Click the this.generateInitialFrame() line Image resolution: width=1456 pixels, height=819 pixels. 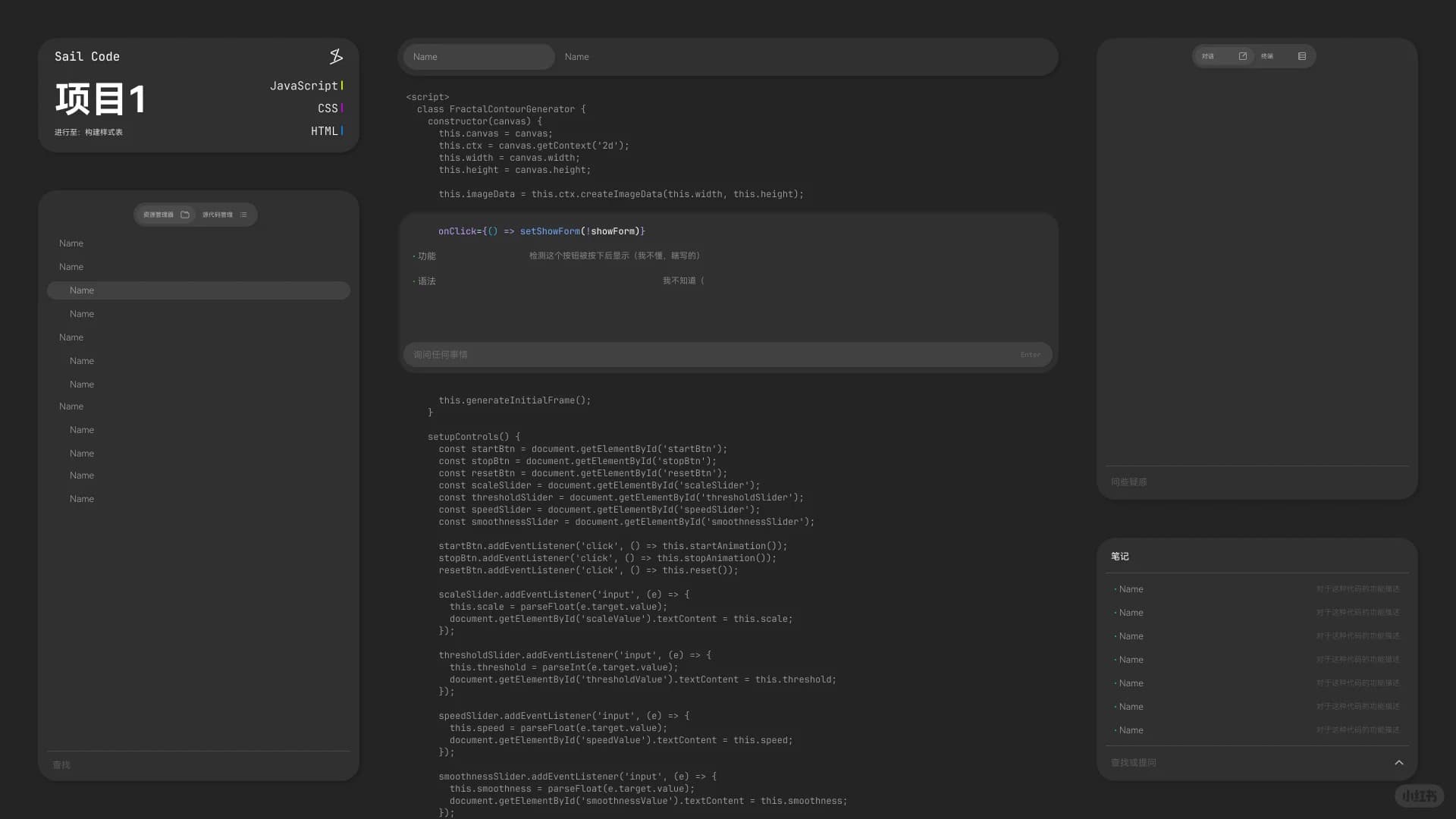(514, 400)
